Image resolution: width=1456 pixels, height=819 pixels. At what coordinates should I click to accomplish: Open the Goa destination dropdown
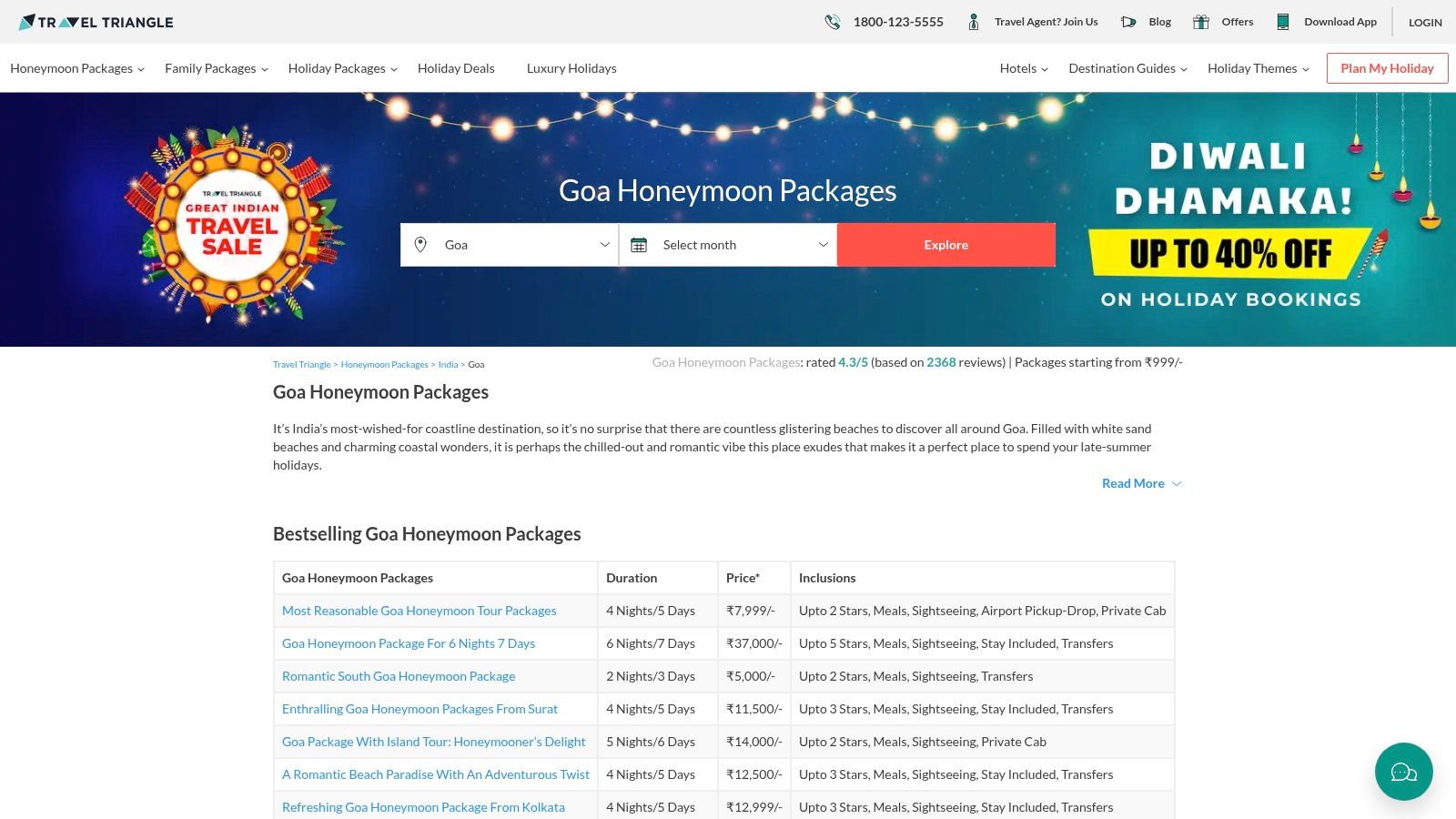[x=510, y=245]
